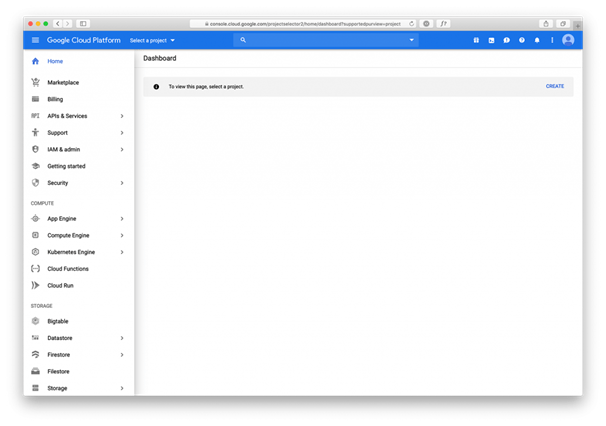
Task: Go back in browser history
Action: click(58, 24)
